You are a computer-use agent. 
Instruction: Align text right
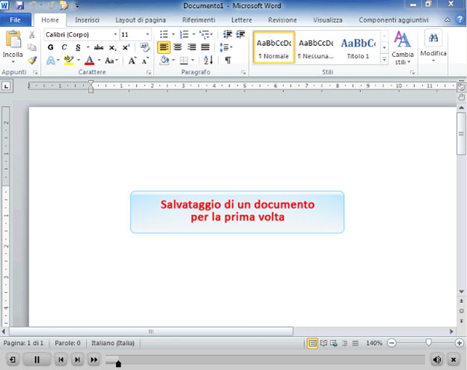[x=191, y=47]
